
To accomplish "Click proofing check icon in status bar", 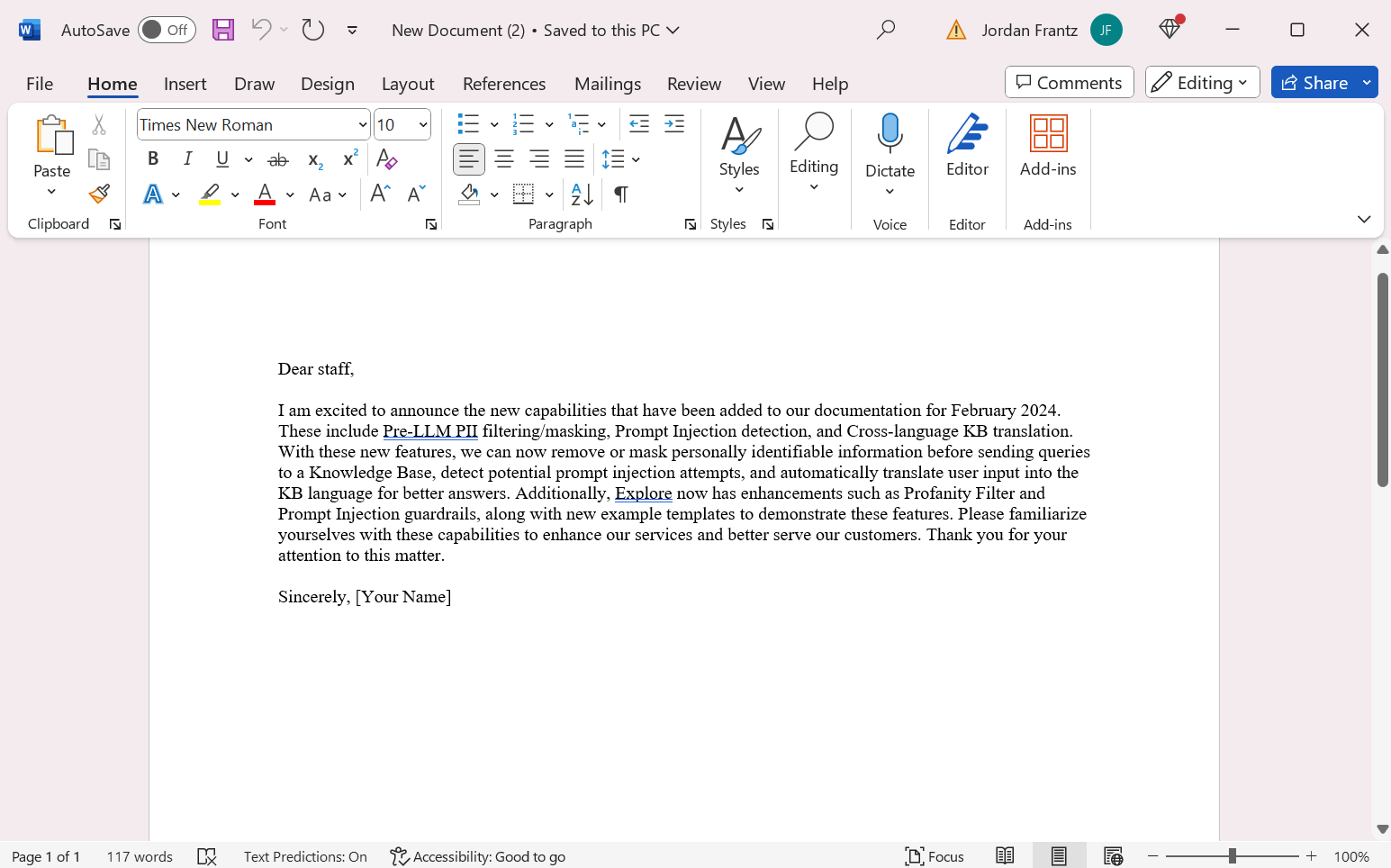I will [207, 856].
